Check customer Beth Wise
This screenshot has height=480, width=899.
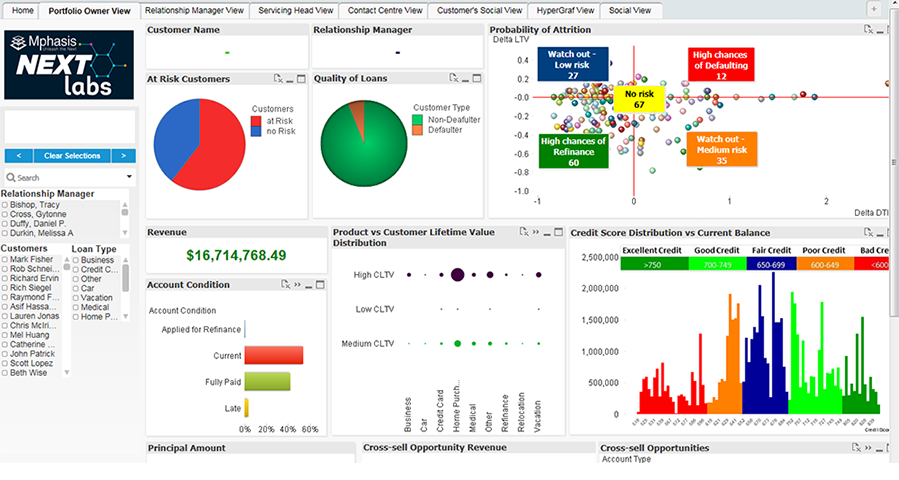pyautogui.click(x=5, y=373)
